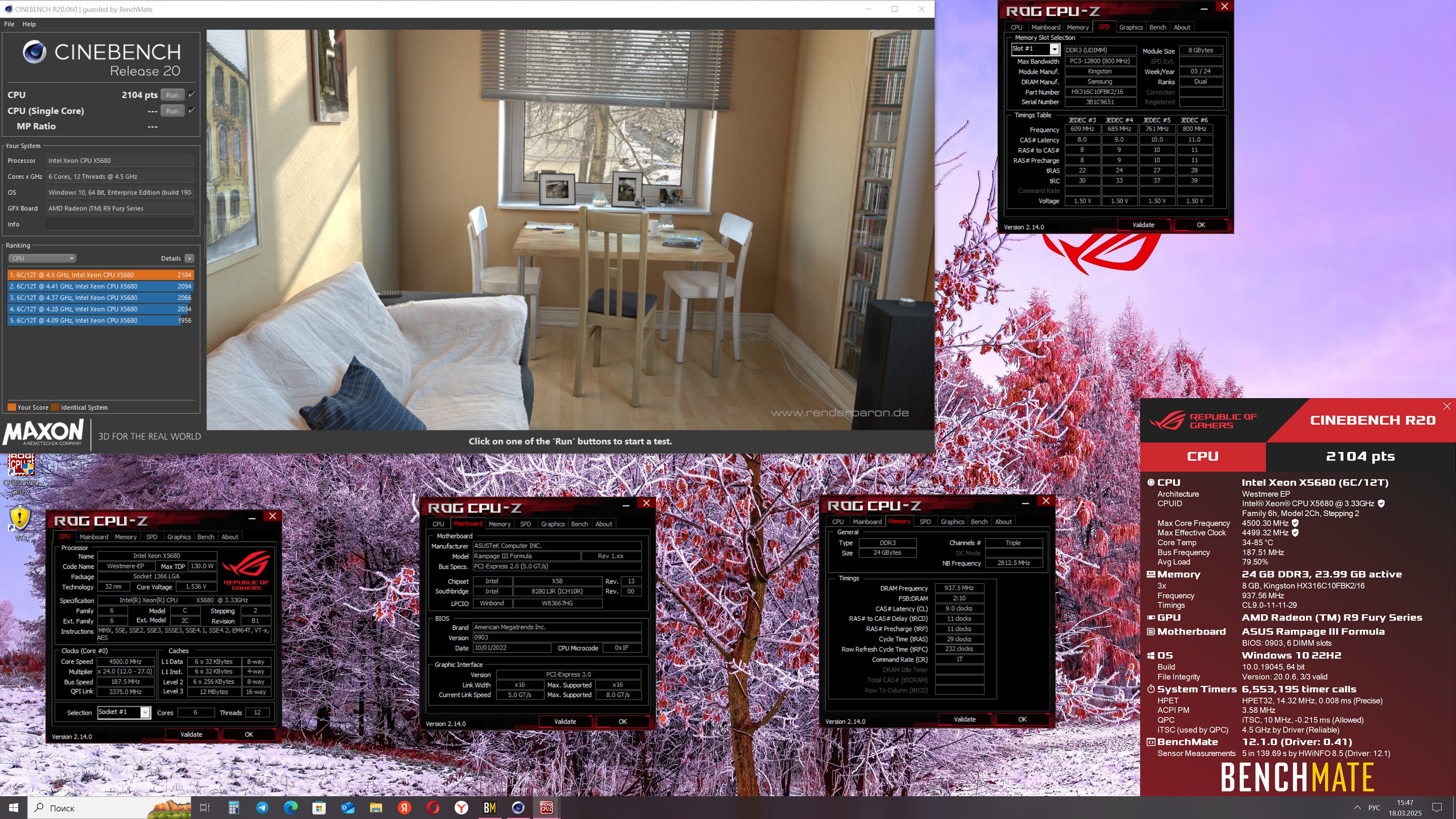
Task: Run the CPU (Single Core) benchmark
Action: coord(172,111)
